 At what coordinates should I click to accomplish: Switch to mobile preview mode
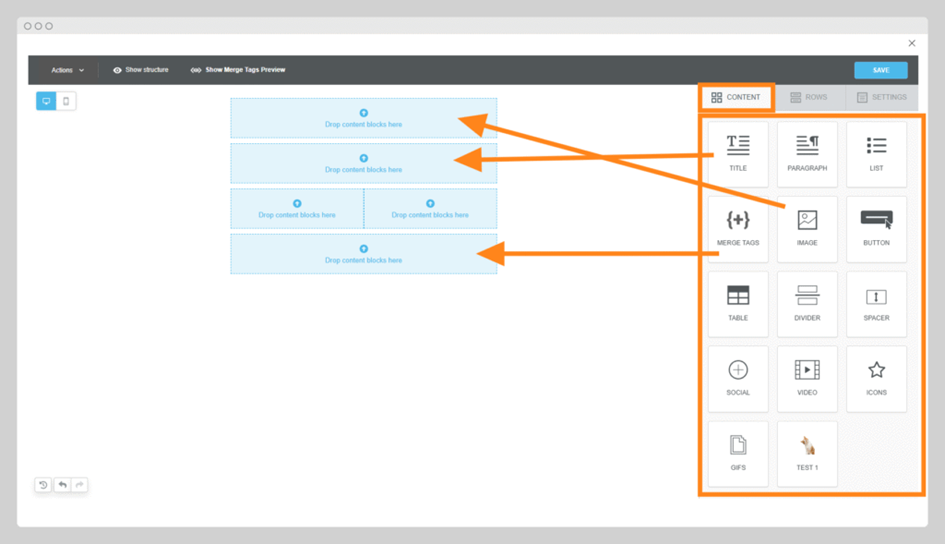click(66, 101)
